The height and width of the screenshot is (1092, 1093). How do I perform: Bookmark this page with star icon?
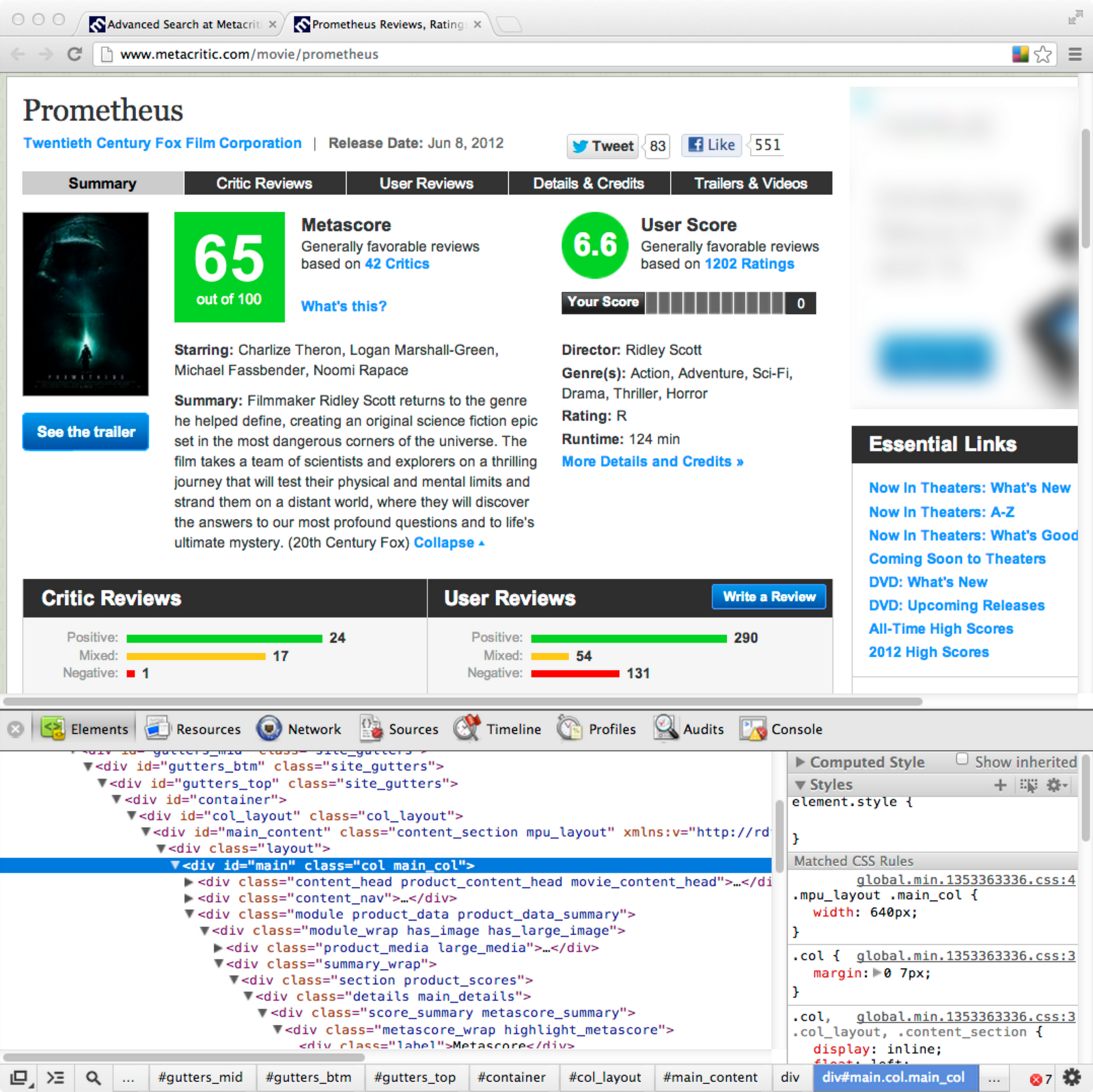point(1042,55)
